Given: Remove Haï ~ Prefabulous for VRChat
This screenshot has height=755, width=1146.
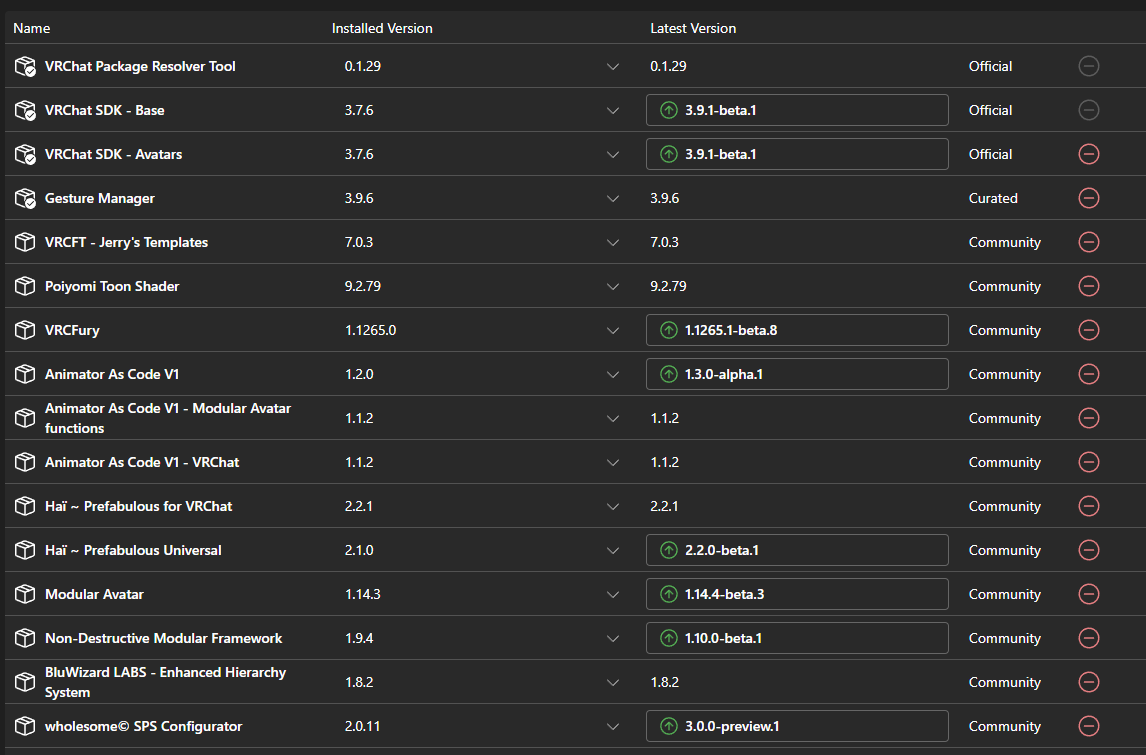Looking at the screenshot, I should (x=1088, y=506).
